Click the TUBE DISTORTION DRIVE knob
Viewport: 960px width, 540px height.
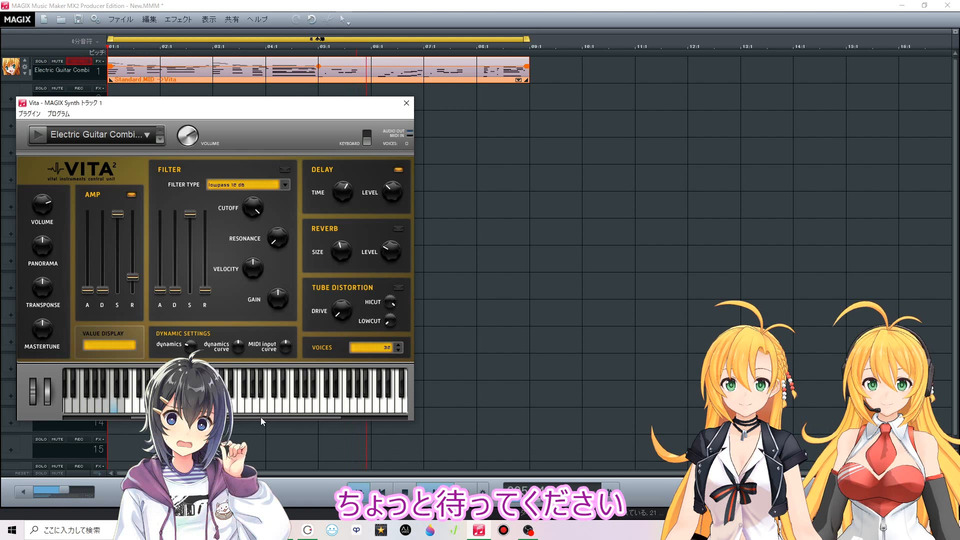coord(341,310)
